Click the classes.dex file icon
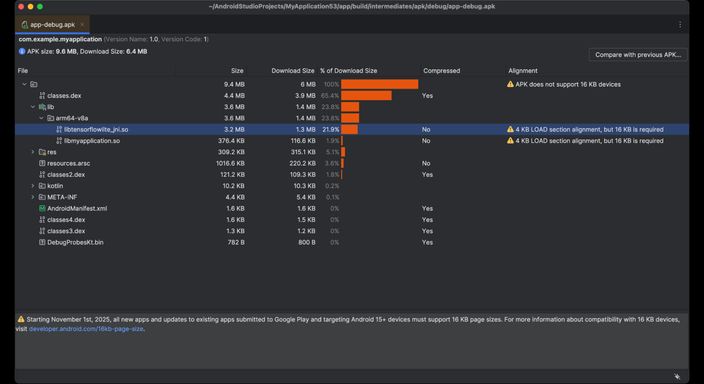 coord(42,96)
